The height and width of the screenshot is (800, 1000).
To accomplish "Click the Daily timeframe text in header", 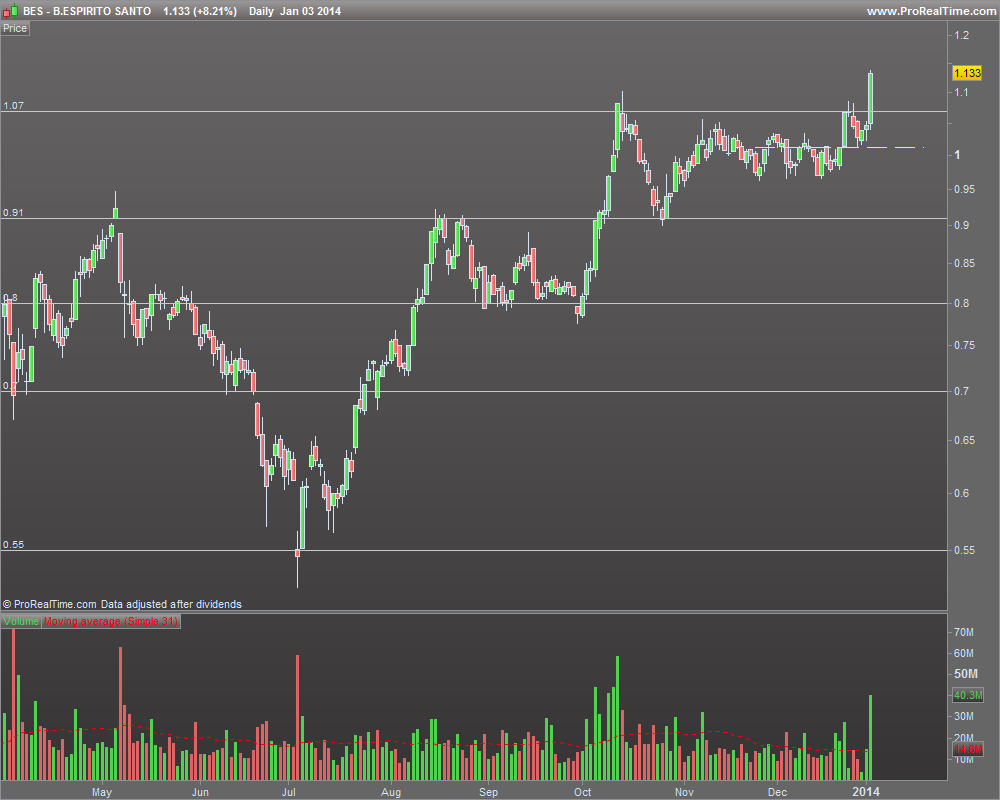I will [261, 11].
